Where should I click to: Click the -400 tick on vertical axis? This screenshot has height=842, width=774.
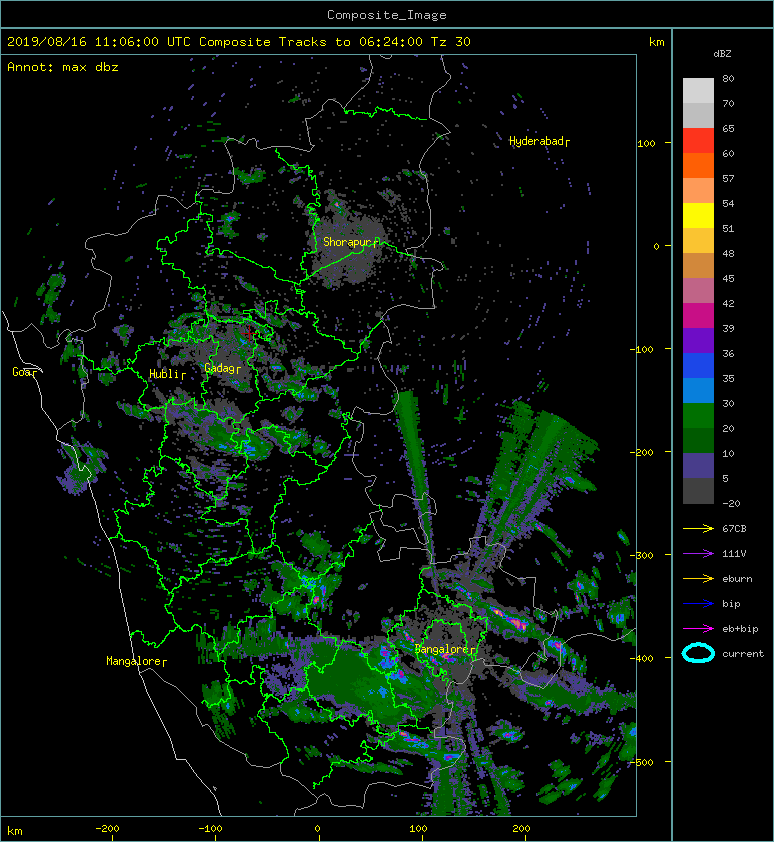[x=641, y=658]
